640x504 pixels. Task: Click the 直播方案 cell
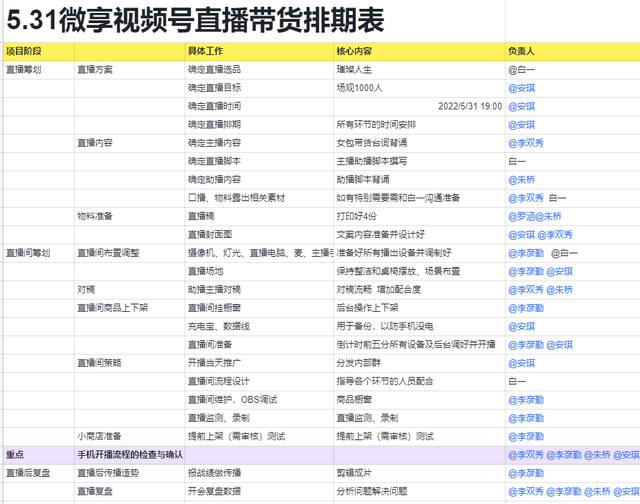pos(129,70)
